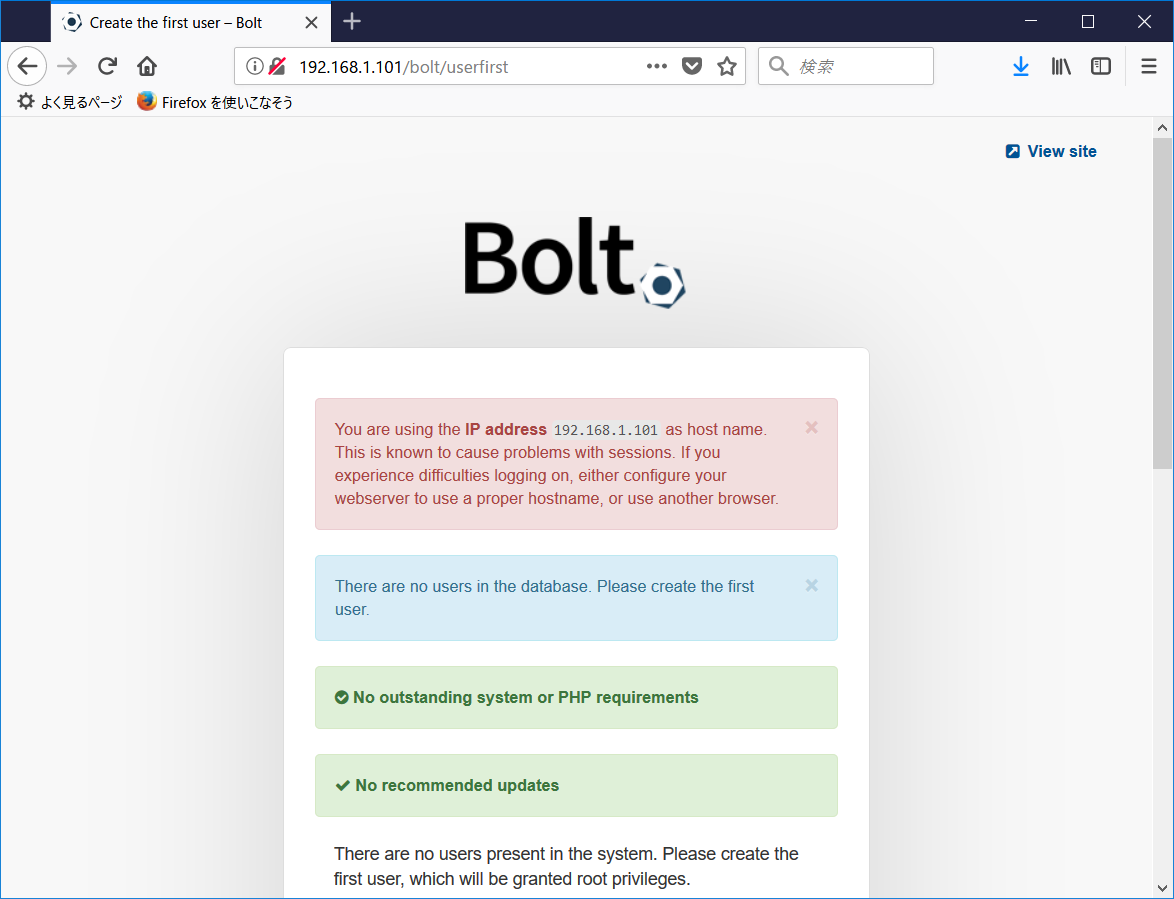Toggle the sidebar view
1174x899 pixels.
pyautogui.click(x=1100, y=65)
